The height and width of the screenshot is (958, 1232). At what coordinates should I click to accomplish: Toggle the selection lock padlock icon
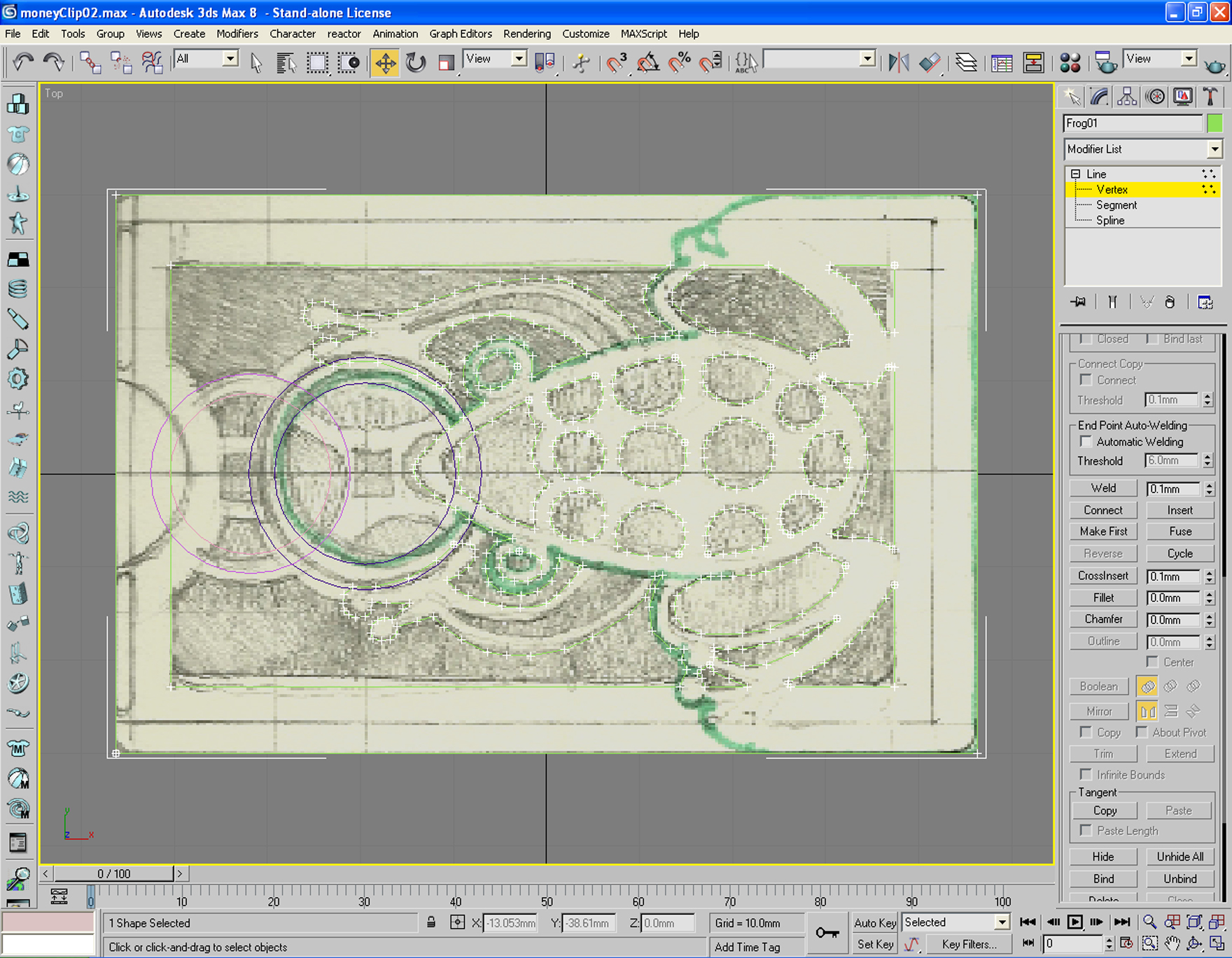431,923
